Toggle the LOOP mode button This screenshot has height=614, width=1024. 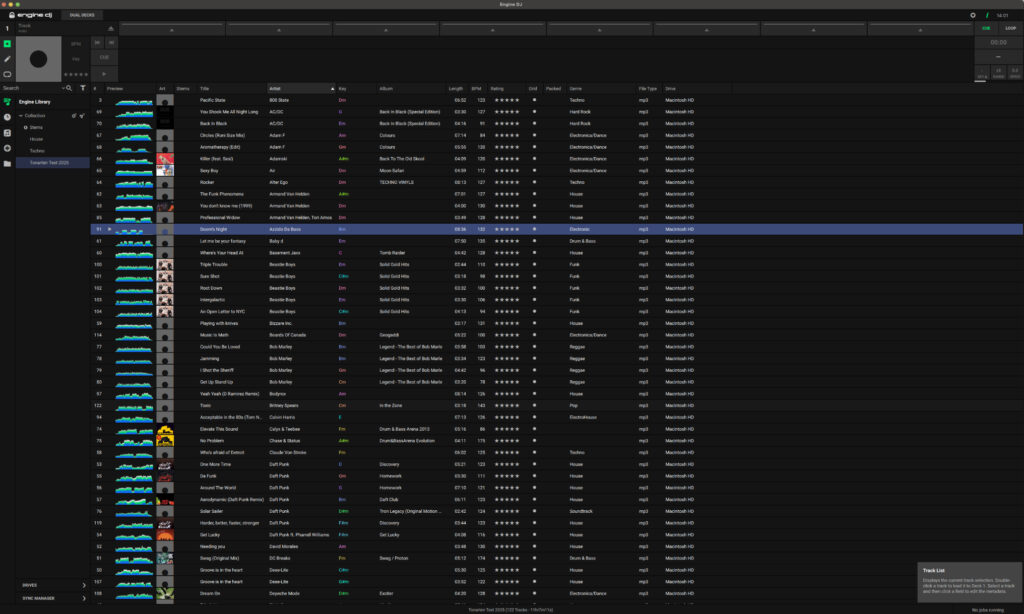(1010, 28)
